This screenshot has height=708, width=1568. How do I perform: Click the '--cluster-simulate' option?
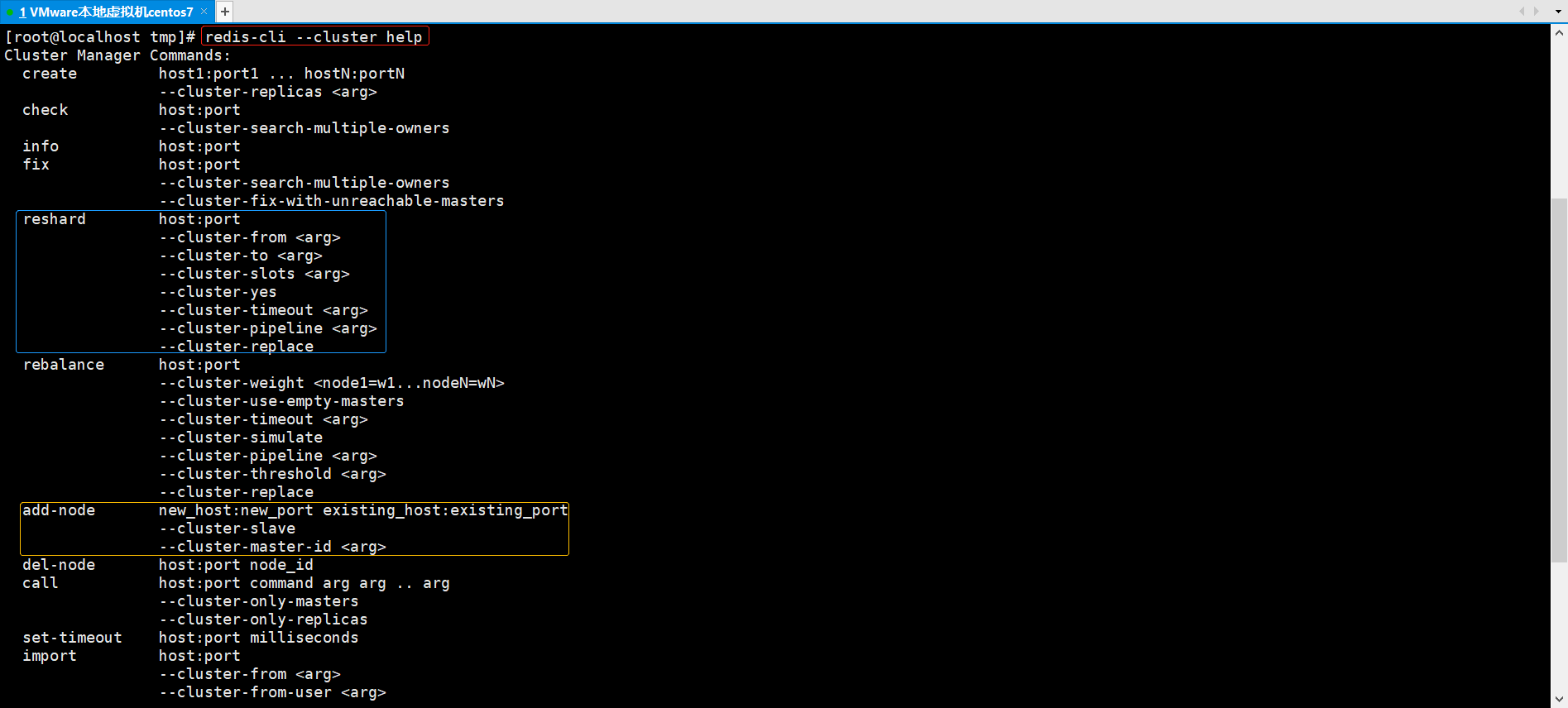pyautogui.click(x=241, y=438)
